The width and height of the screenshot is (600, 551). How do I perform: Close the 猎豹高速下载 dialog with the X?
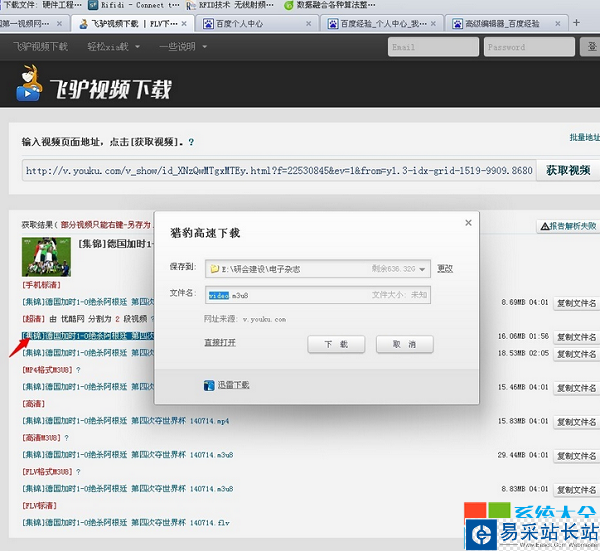pyautogui.click(x=467, y=224)
